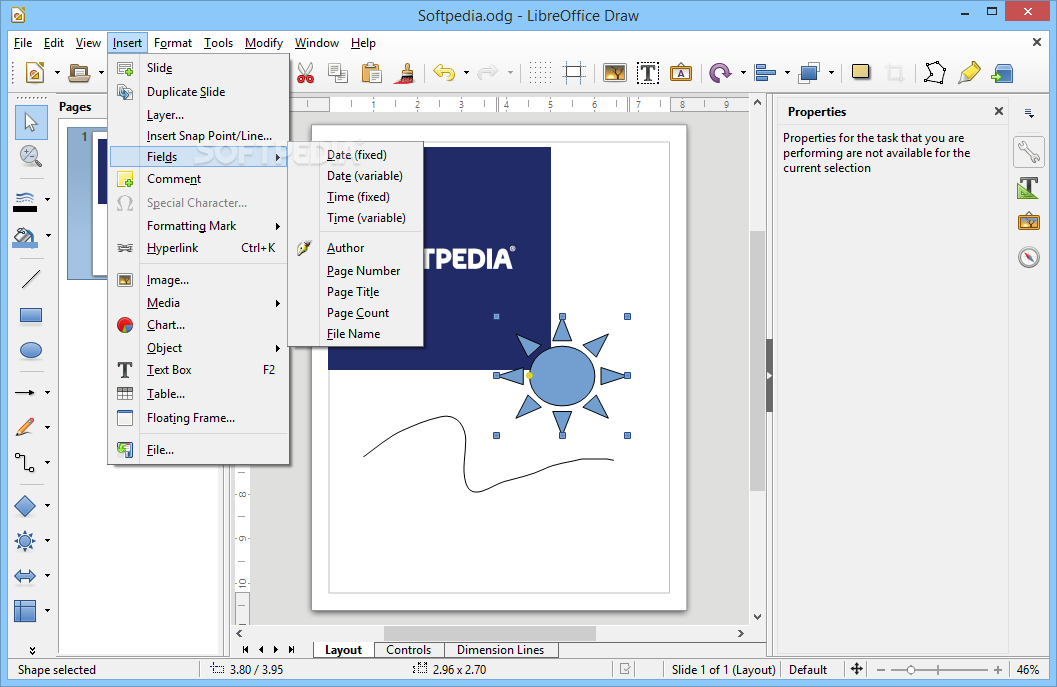The width and height of the screenshot is (1057, 687).
Task: Toggle the Extrusion 3D button
Action: [1002, 73]
